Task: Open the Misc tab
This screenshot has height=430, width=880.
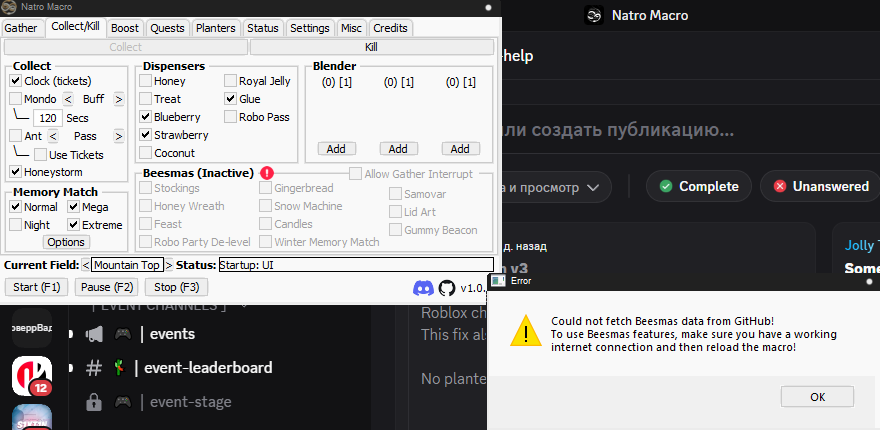Action: click(x=351, y=28)
